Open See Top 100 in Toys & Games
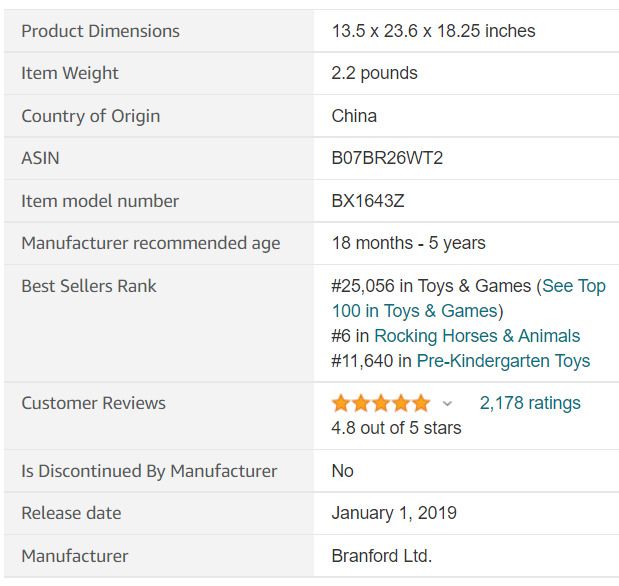Viewport: 619px width, 586px height. (x=469, y=298)
